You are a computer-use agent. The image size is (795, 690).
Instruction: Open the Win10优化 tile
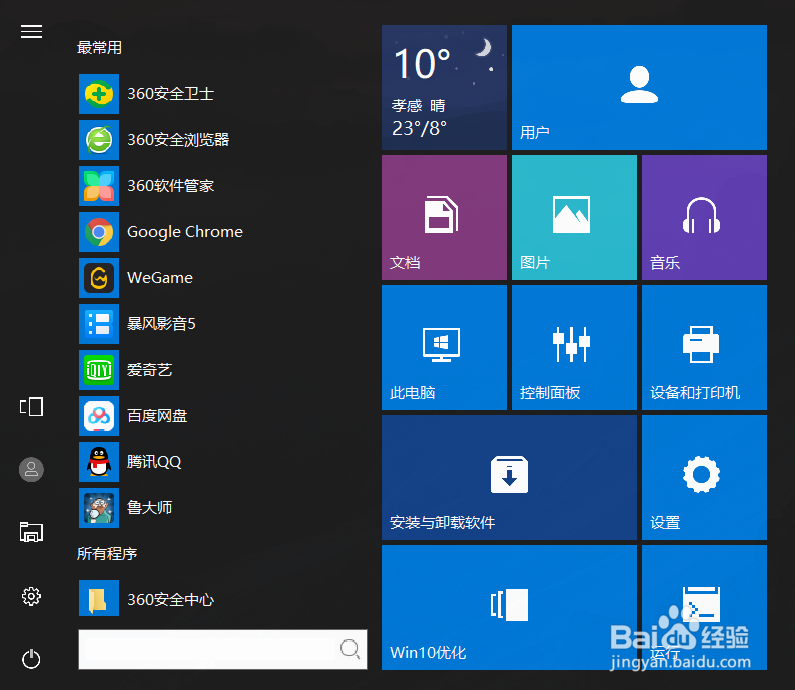(x=510, y=607)
